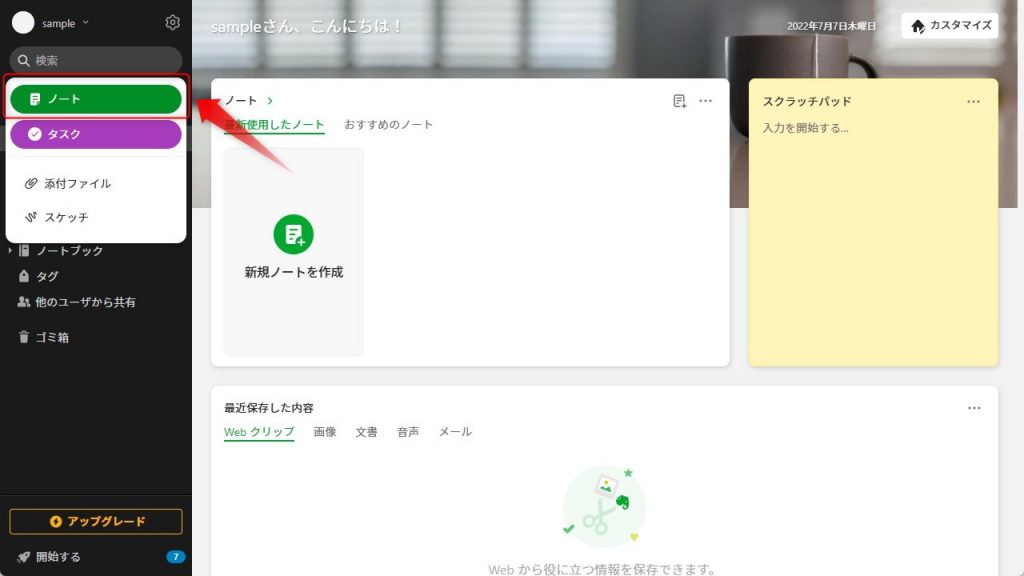This screenshot has height=576, width=1024.
Task: Click the アップグレード upgrade button
Action: click(95, 521)
